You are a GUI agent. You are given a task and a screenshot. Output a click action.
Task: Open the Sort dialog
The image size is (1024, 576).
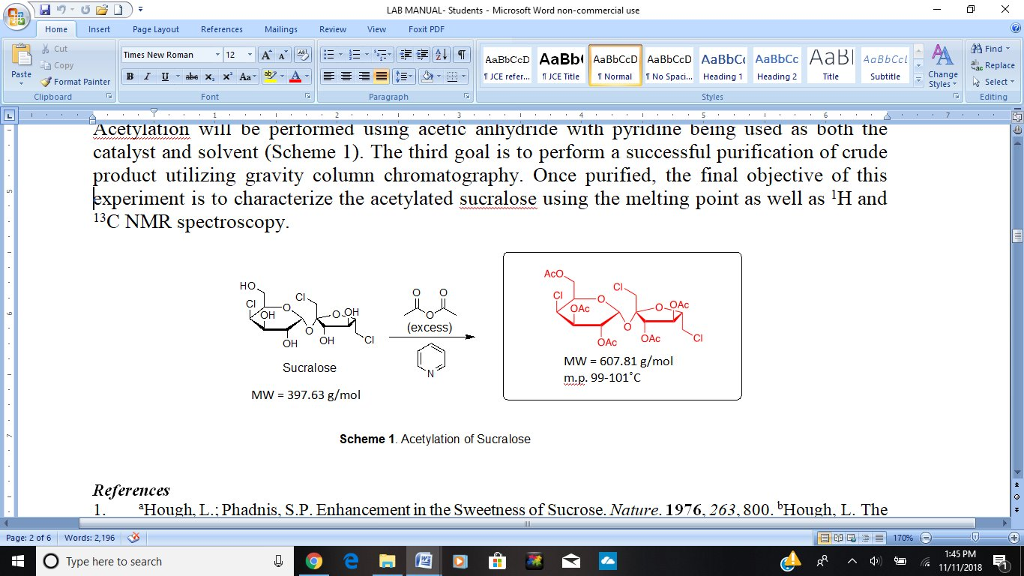(441, 54)
